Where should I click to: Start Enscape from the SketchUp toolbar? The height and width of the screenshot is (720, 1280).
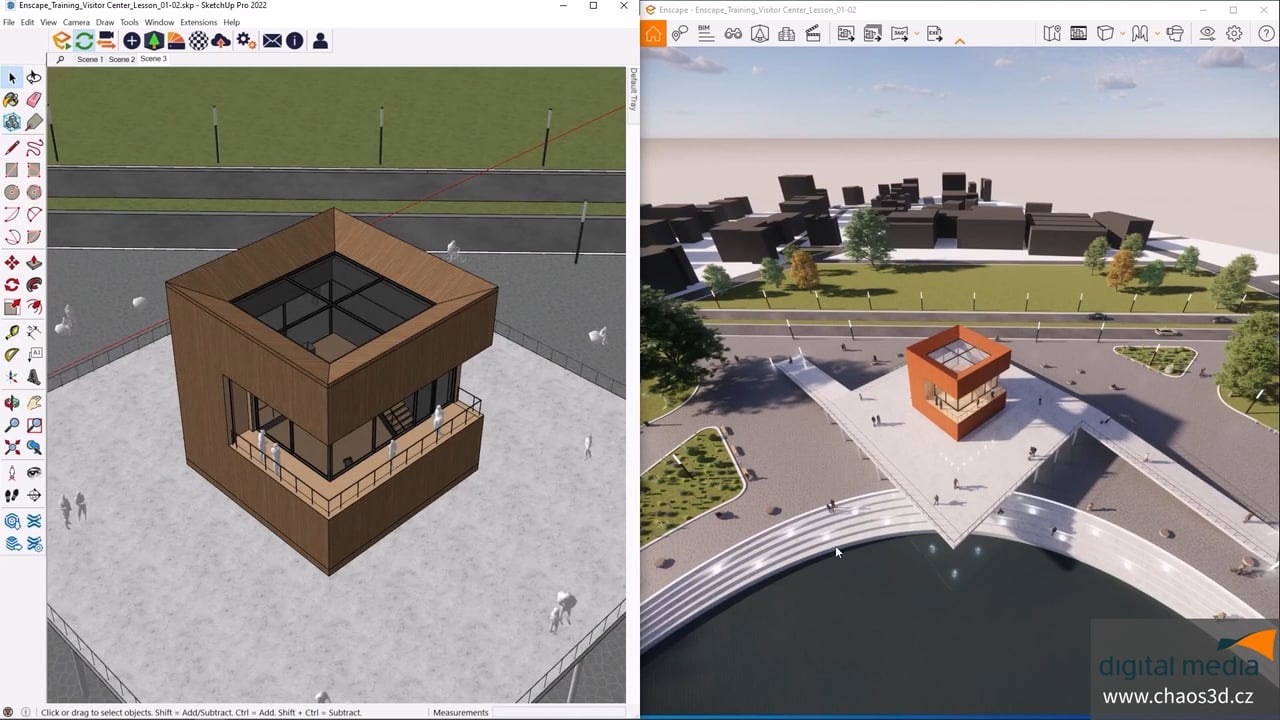pyautogui.click(x=62, y=41)
